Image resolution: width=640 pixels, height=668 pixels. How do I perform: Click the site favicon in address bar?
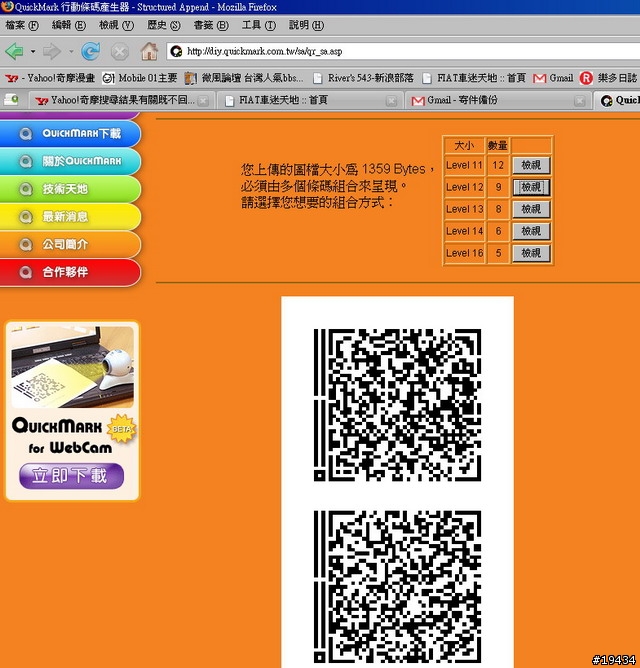coord(176,52)
